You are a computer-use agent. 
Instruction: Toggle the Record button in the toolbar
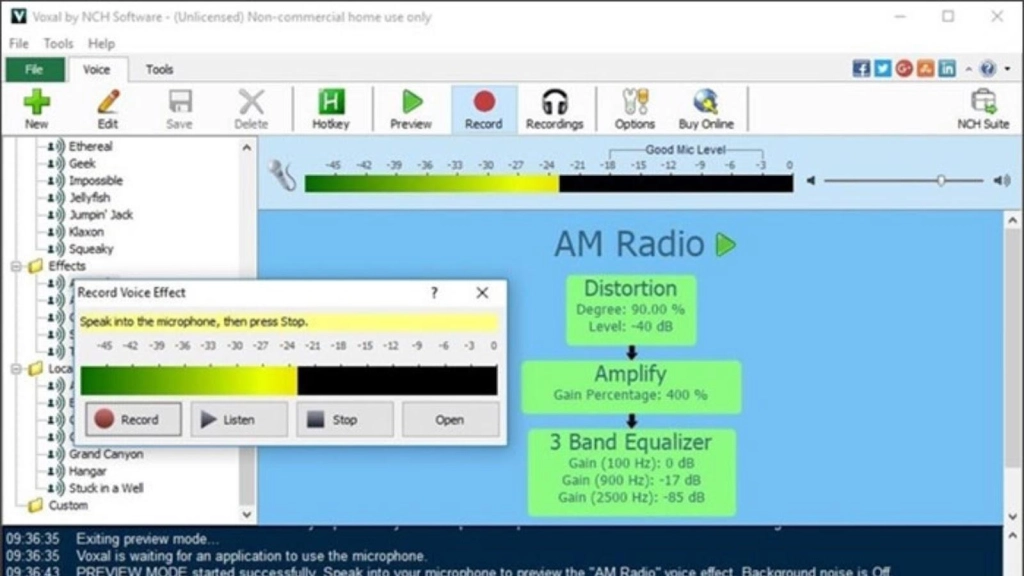[x=483, y=108]
